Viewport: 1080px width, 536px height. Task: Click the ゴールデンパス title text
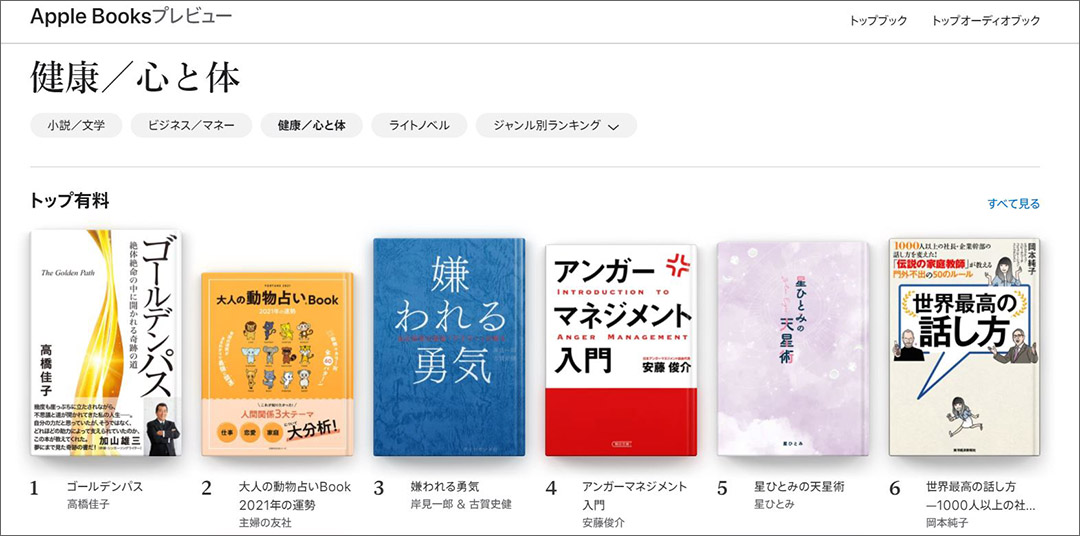click(105, 486)
